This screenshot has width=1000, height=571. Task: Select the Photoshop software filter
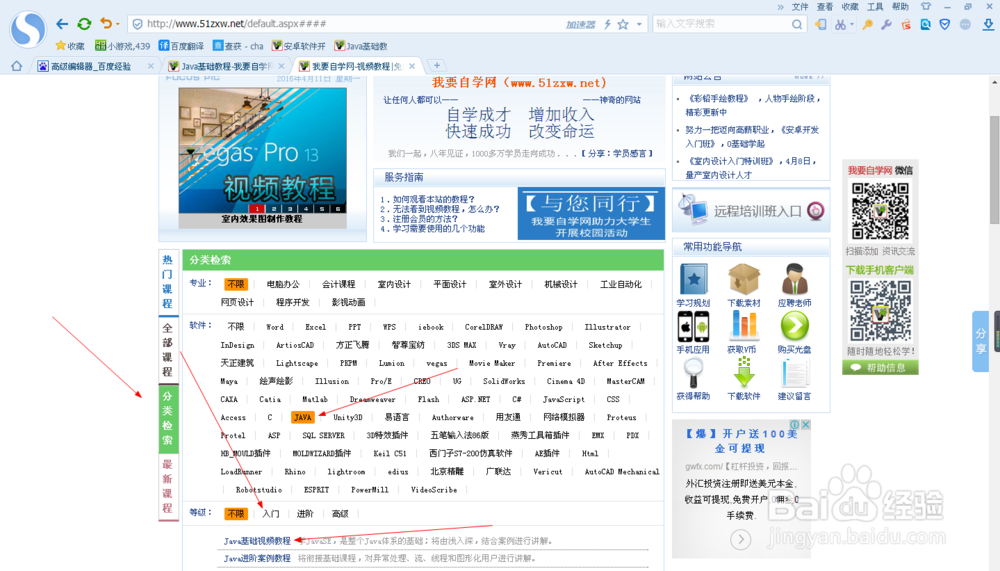tap(543, 327)
